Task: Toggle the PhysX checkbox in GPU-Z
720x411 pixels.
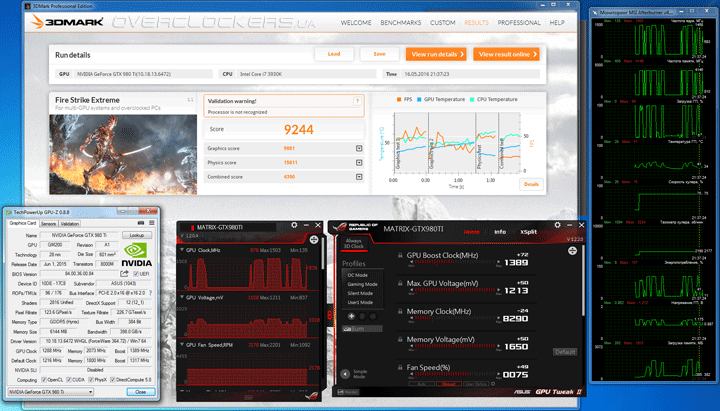Action: tap(91, 380)
